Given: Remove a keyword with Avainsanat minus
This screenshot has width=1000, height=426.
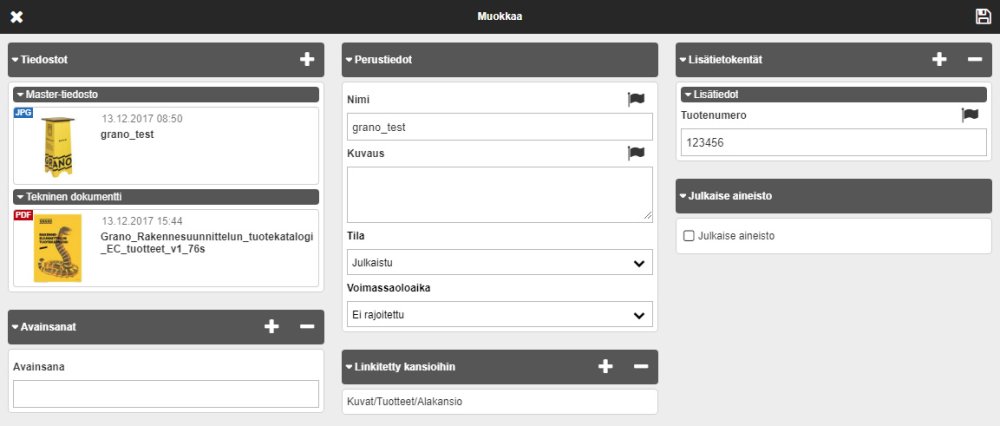Looking at the screenshot, I should pyautogui.click(x=307, y=326).
